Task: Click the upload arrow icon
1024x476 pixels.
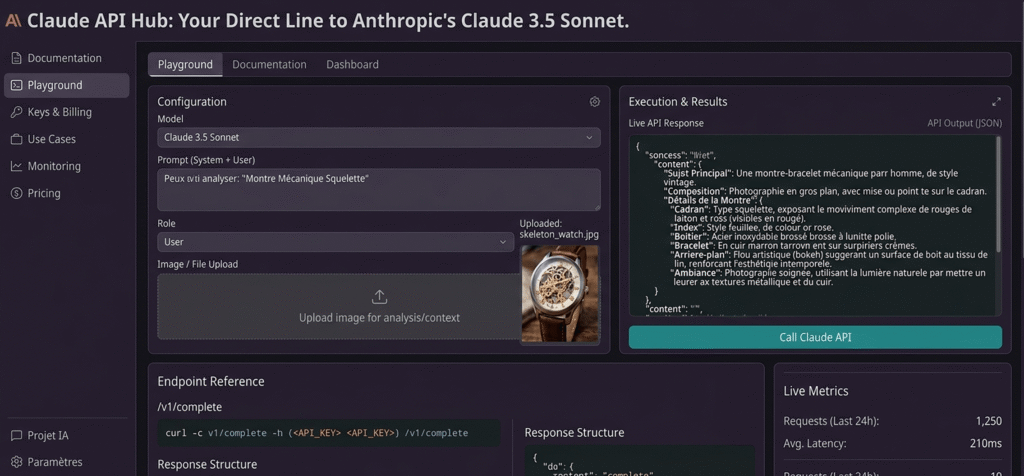Action: (379, 297)
